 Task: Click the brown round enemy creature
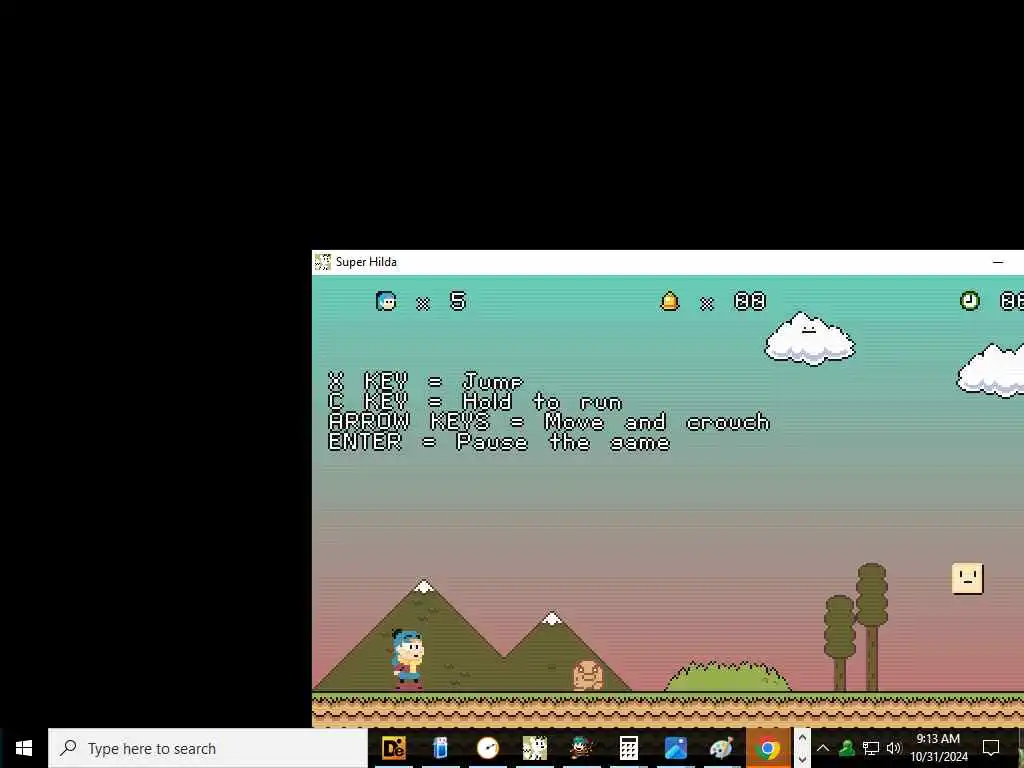(588, 675)
